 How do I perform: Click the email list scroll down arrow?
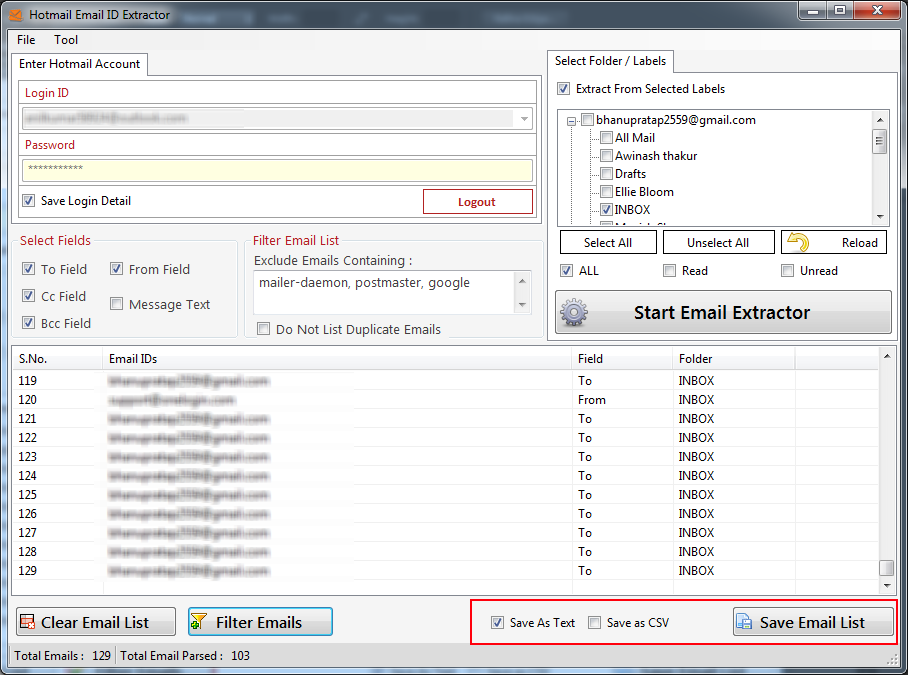pos(887,586)
